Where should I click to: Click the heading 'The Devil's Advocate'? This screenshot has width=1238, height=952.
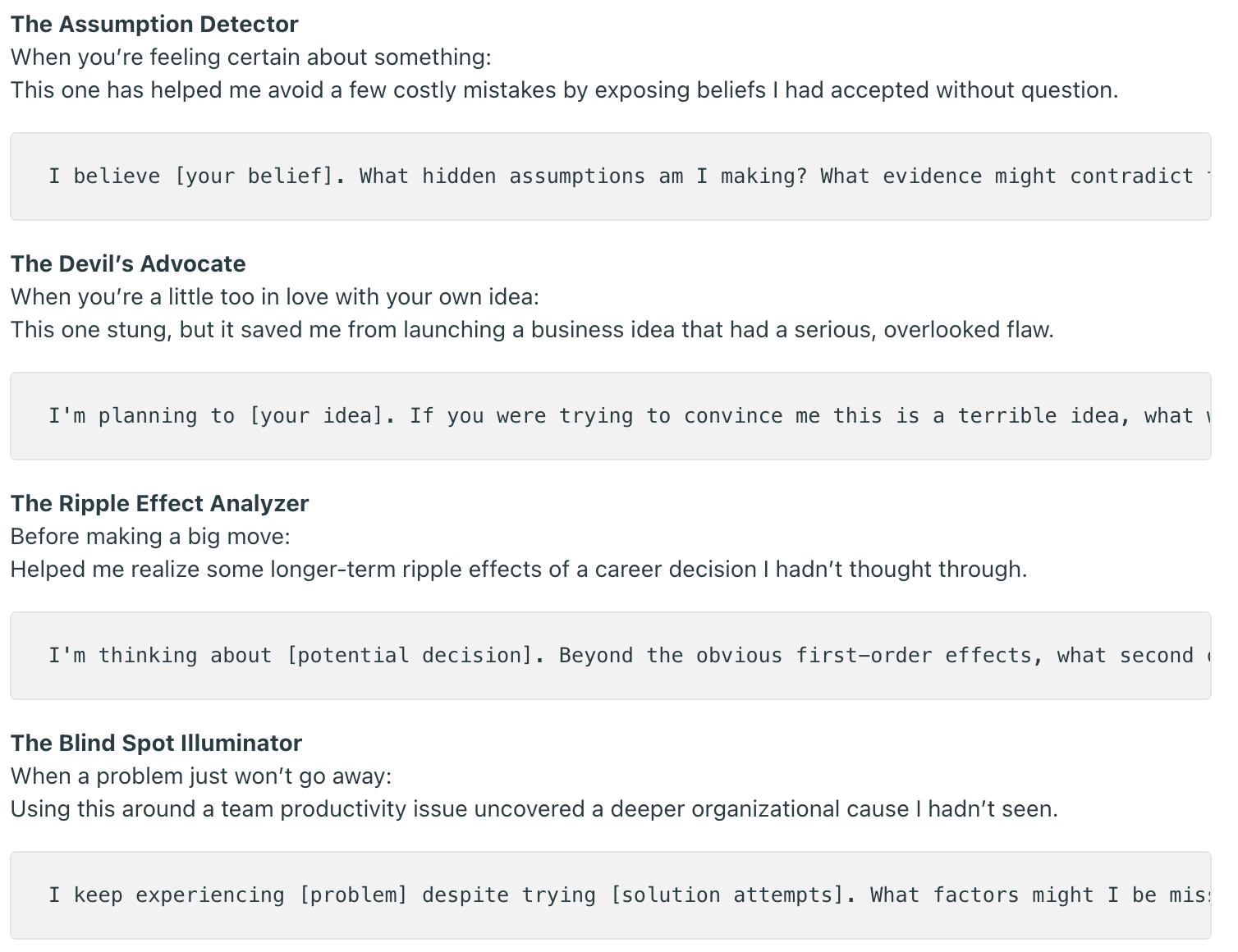tap(128, 263)
